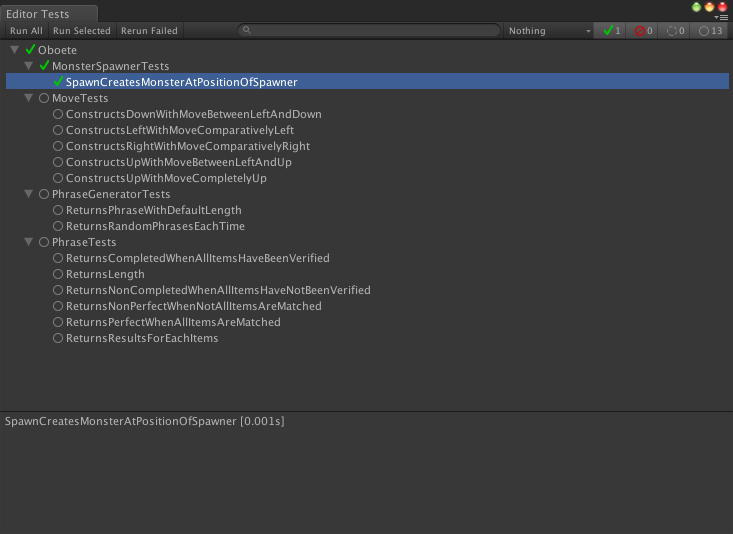733x534 pixels.
Task: Select the MonsterSpawnerTests fixture label
Action: 110,66
